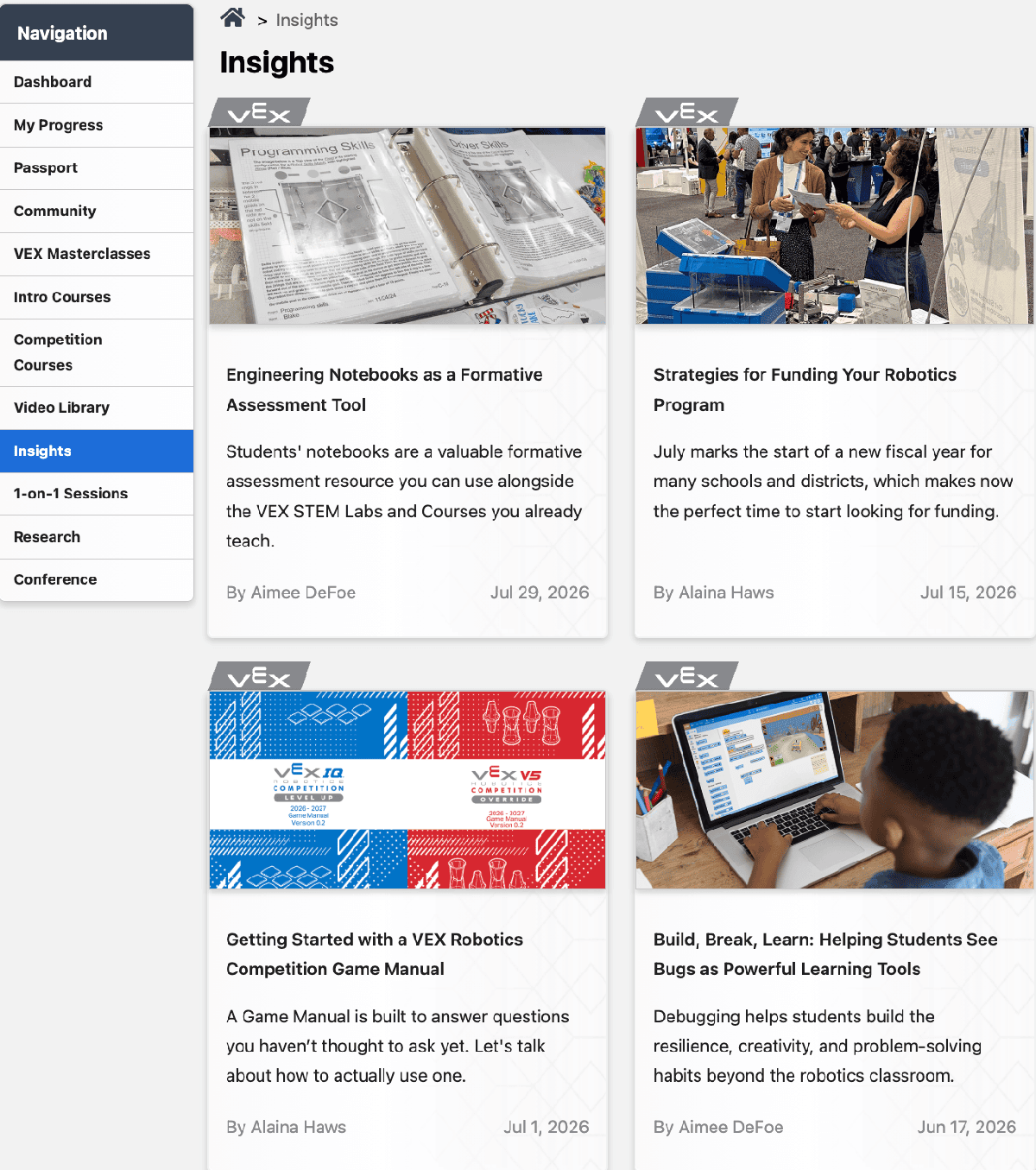The image size is (1036, 1170).
Task: Select the highlighted Insights menu item
Action: coord(97,451)
